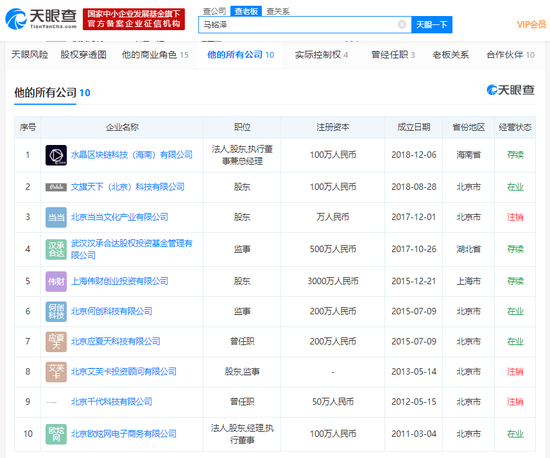Select the date 2011-03-04 cell
550x458 pixels.
(414, 434)
